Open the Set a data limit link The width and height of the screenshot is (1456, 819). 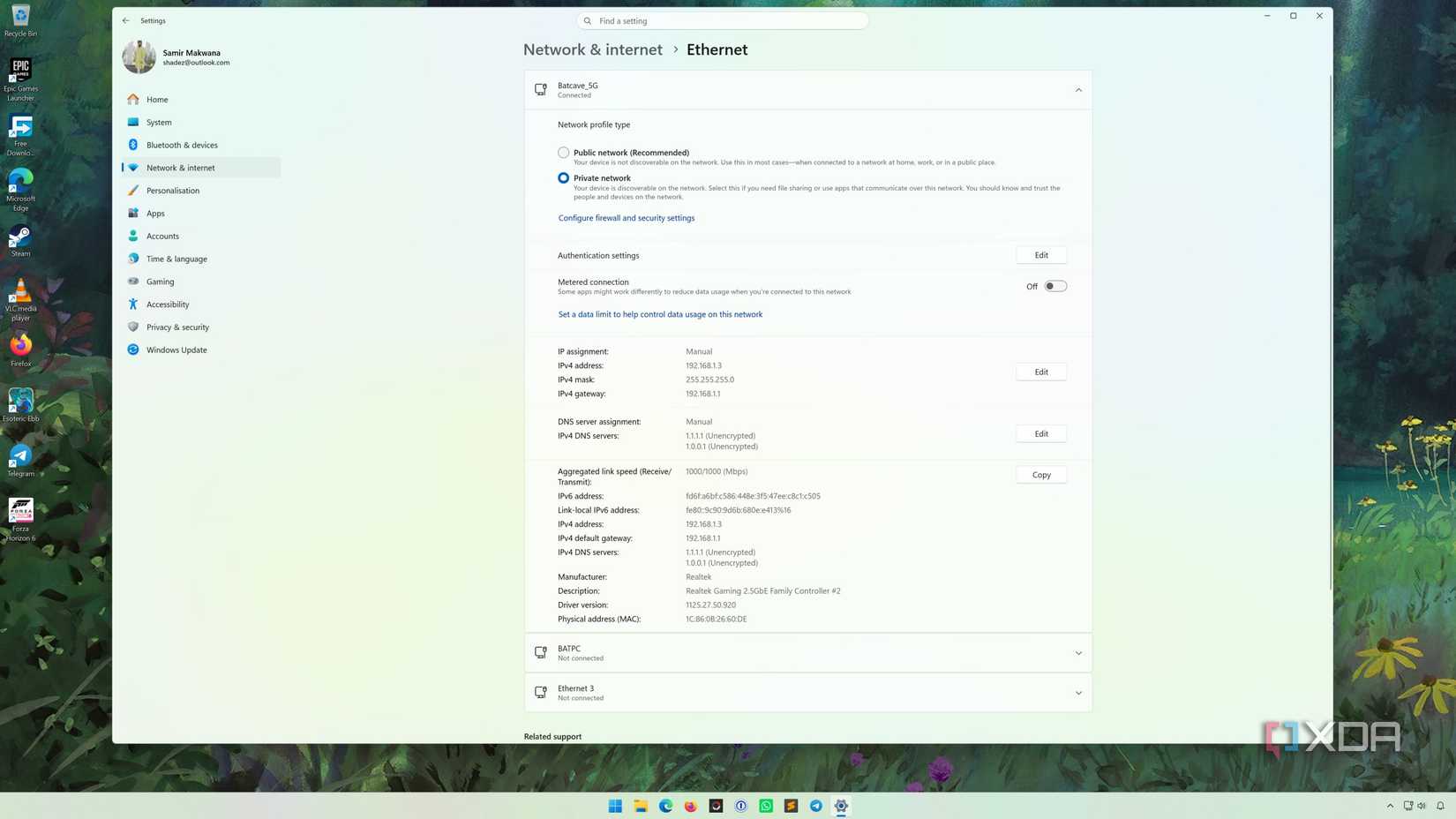pos(660,314)
